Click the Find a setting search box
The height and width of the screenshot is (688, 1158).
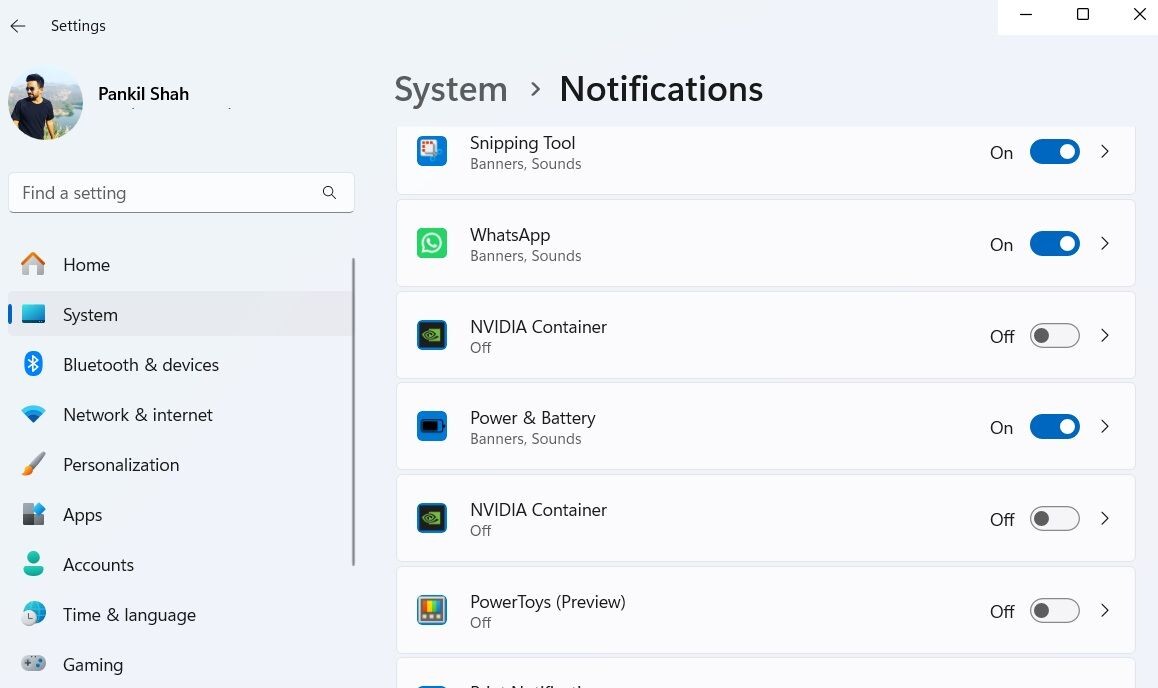pos(181,193)
